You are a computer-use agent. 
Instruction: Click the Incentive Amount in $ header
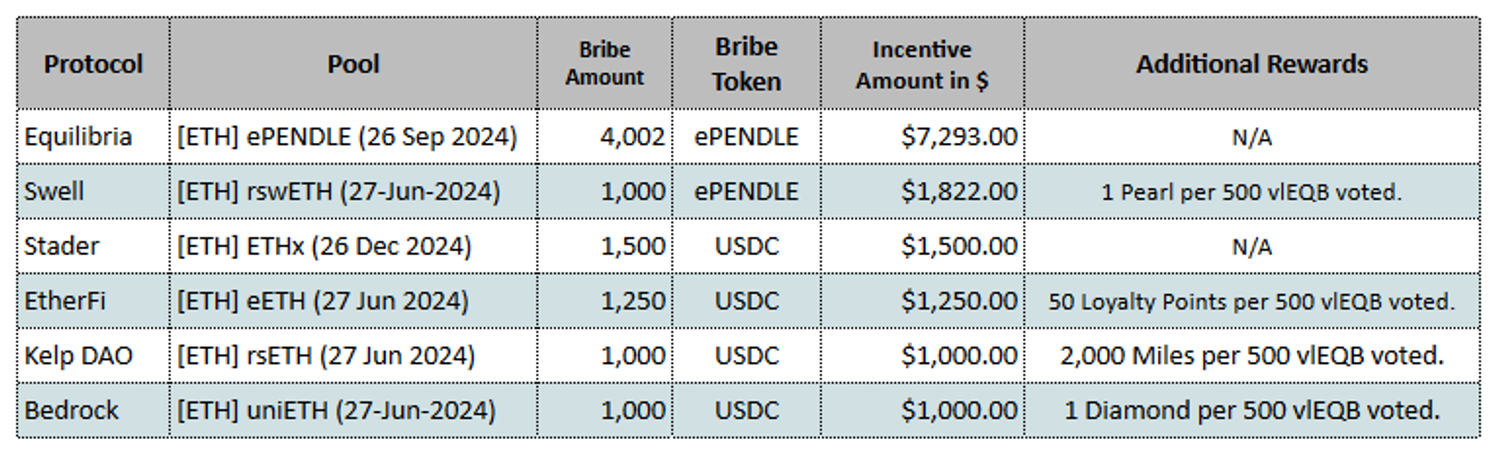921,64
